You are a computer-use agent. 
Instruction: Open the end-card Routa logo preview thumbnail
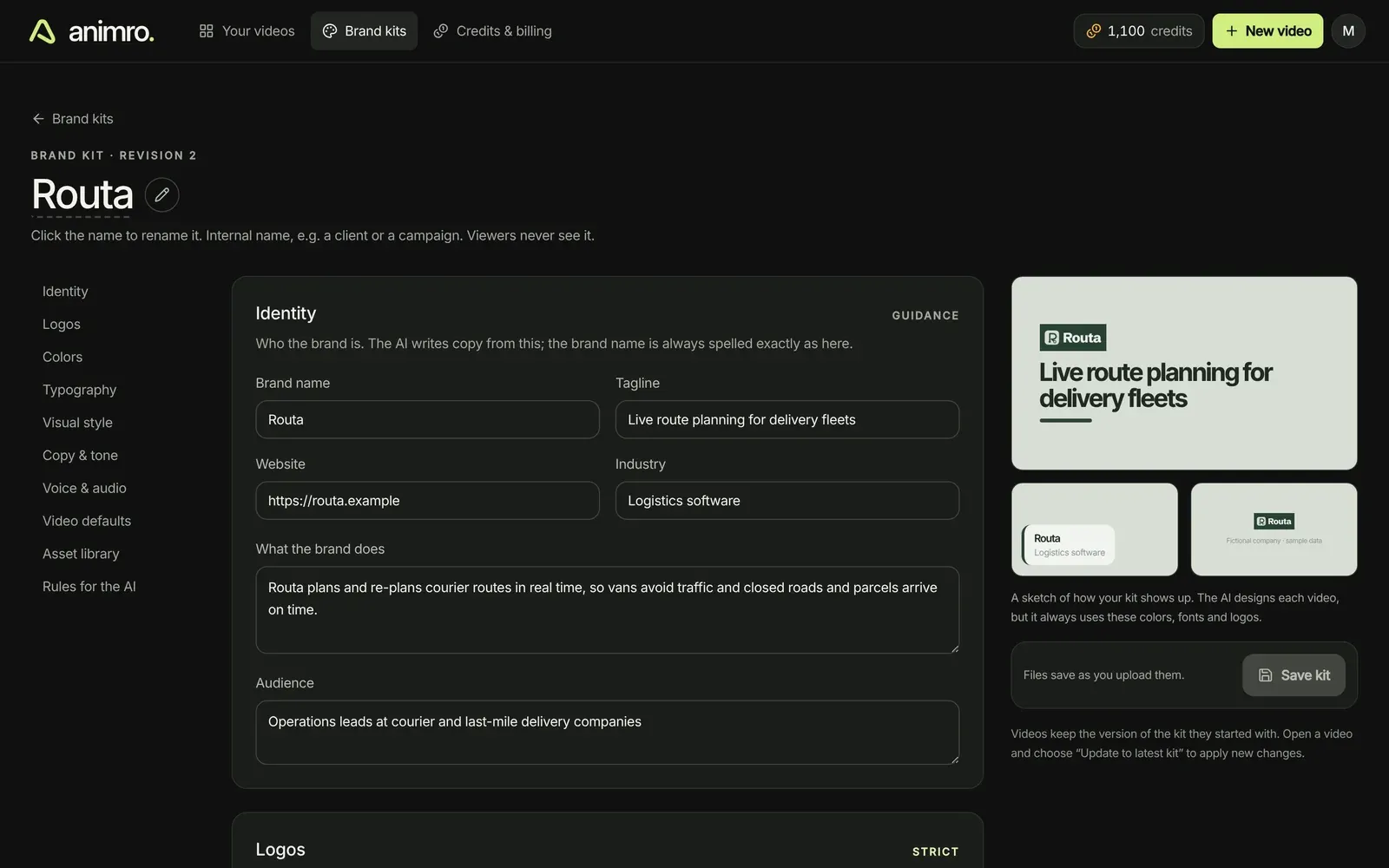[1274, 529]
